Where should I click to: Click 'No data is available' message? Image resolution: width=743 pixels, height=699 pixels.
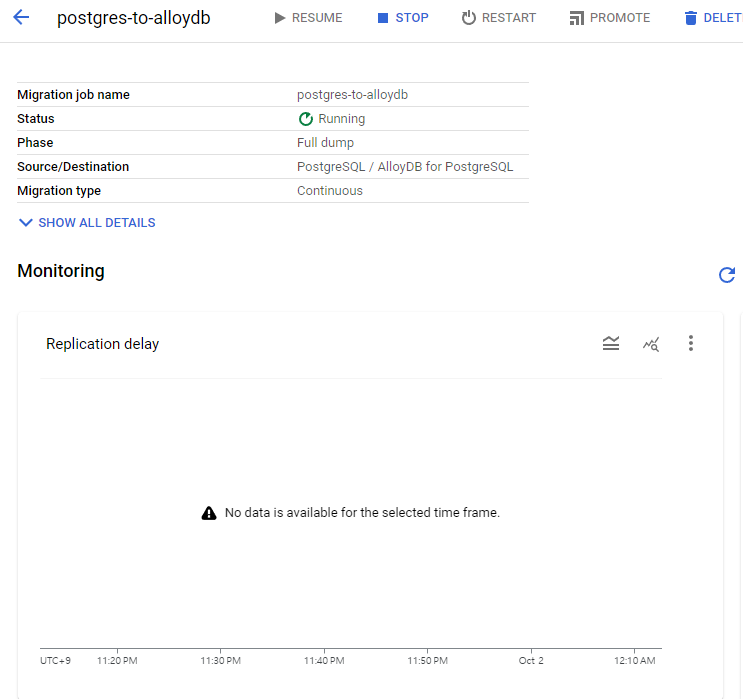pyautogui.click(x=362, y=513)
